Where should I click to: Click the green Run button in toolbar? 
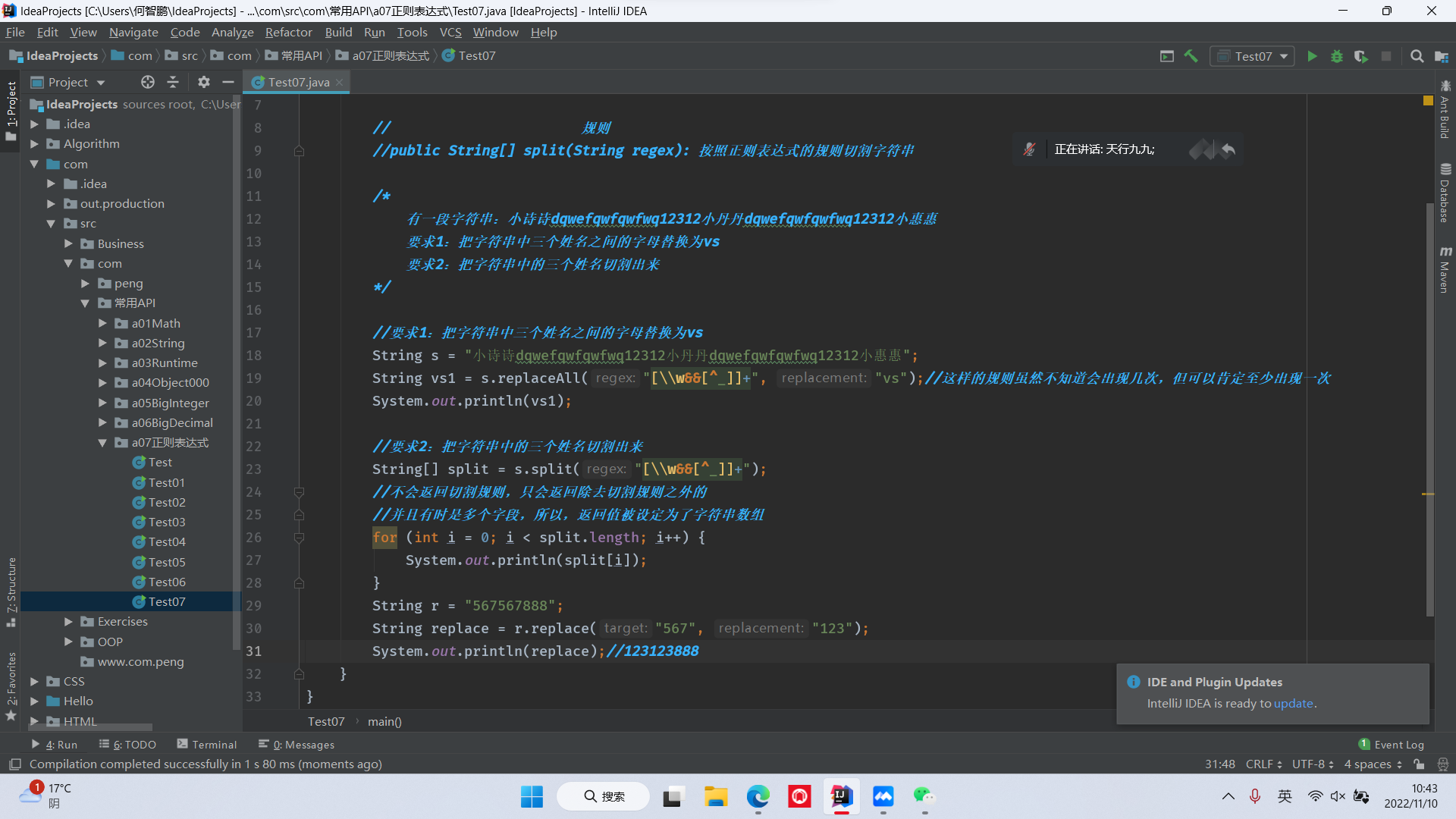(x=1312, y=56)
